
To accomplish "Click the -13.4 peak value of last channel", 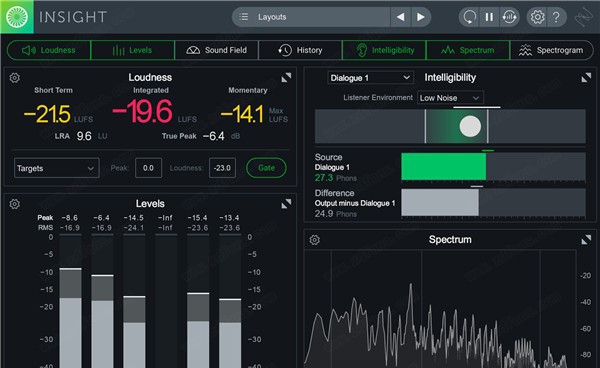I will (x=229, y=218).
